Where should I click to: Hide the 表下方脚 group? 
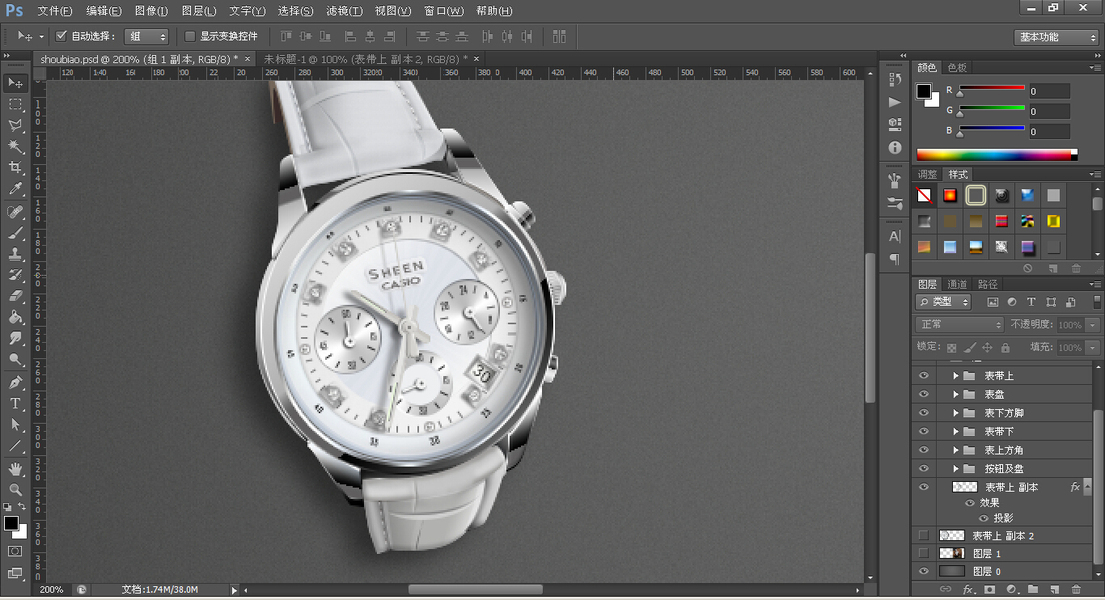coord(923,412)
